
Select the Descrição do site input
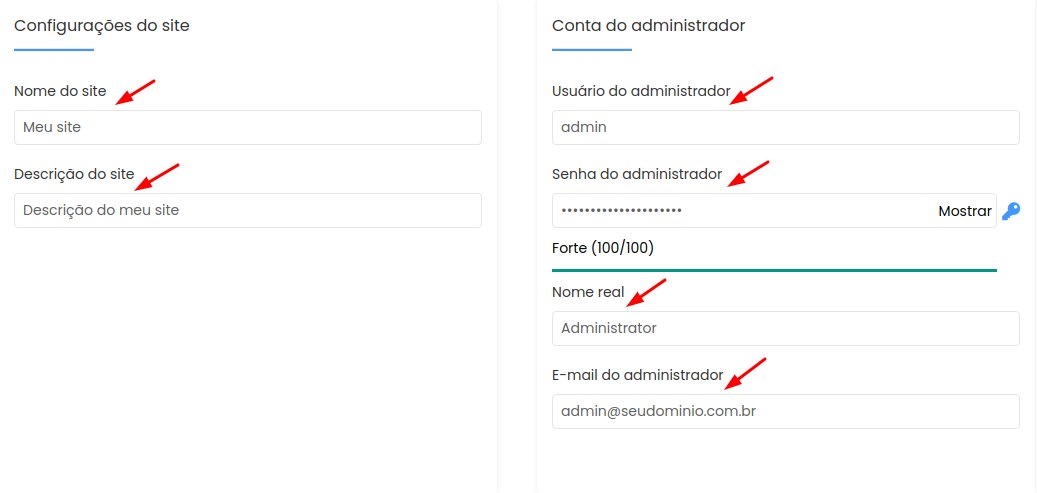(x=248, y=210)
